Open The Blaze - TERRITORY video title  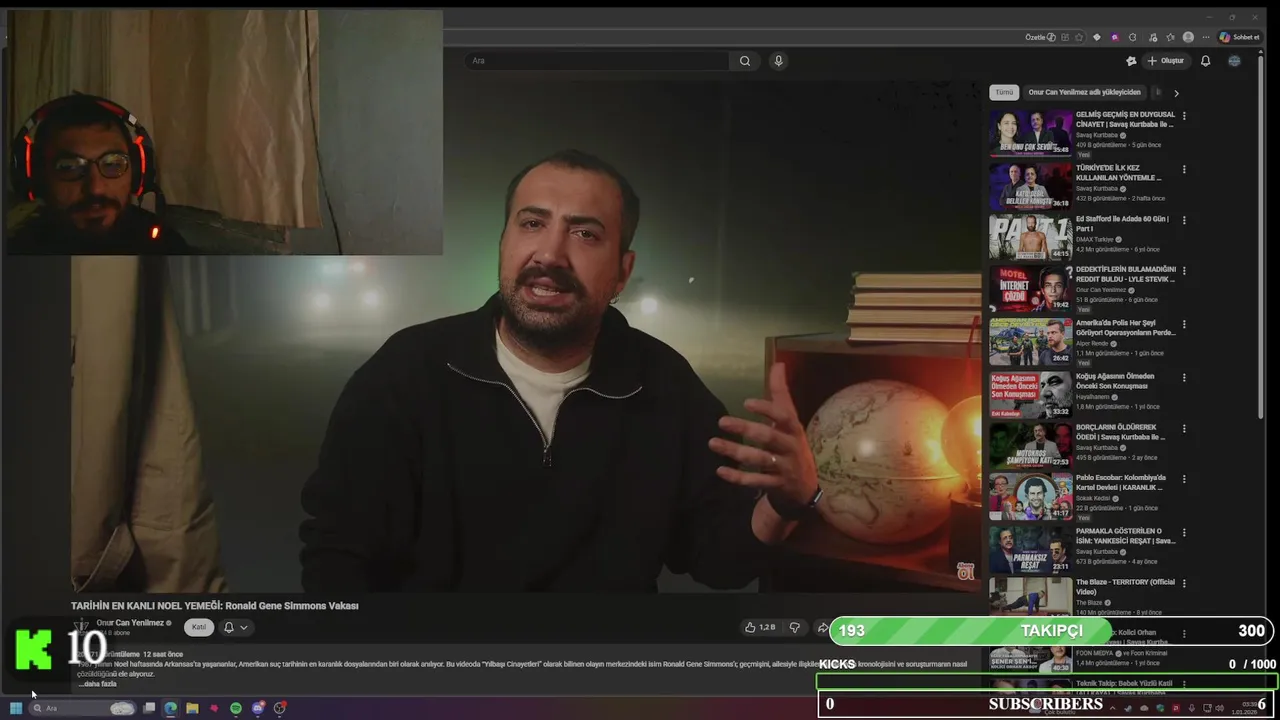(x=1126, y=586)
